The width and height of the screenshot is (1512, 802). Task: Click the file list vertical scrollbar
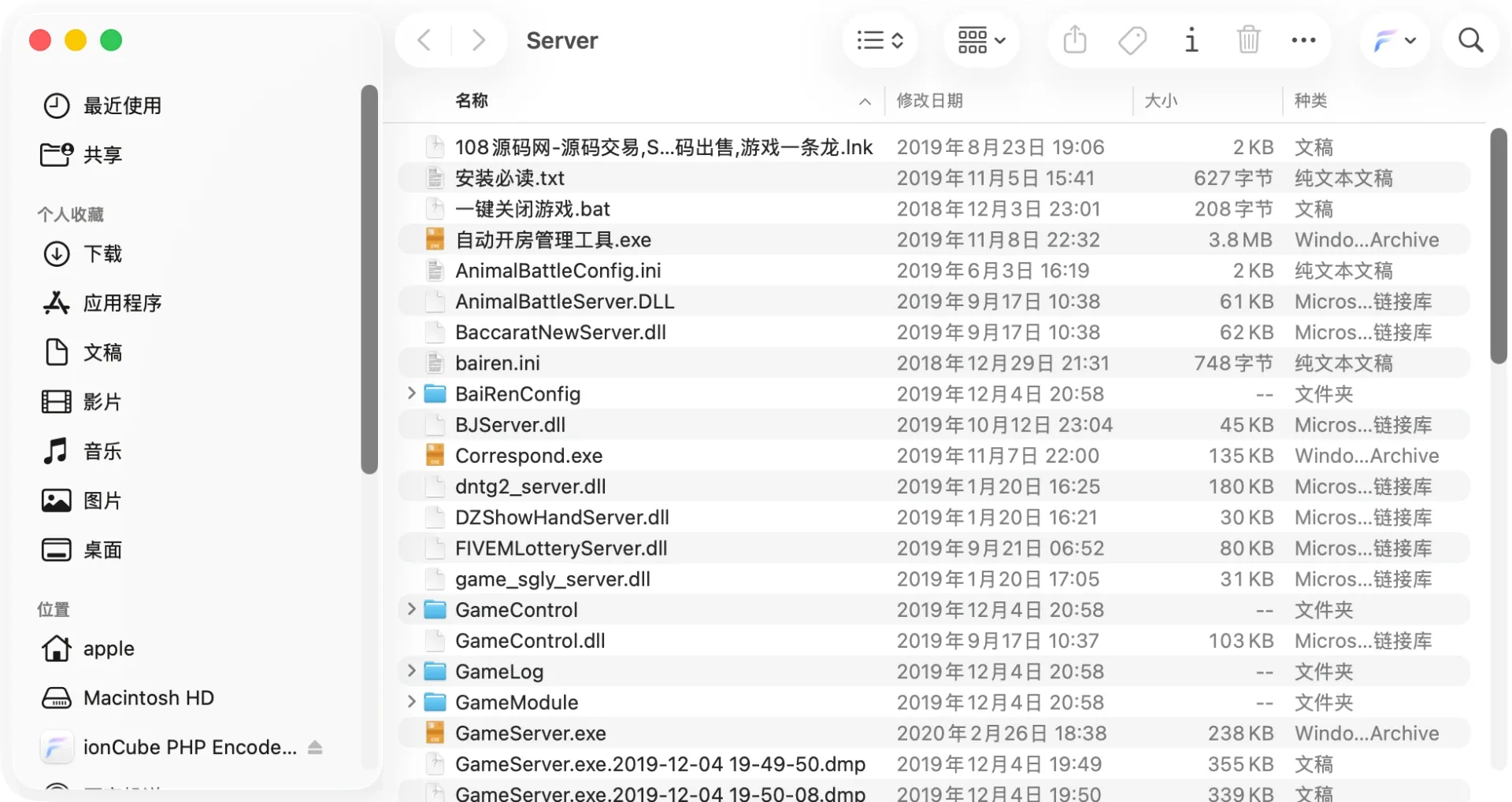[1498, 246]
